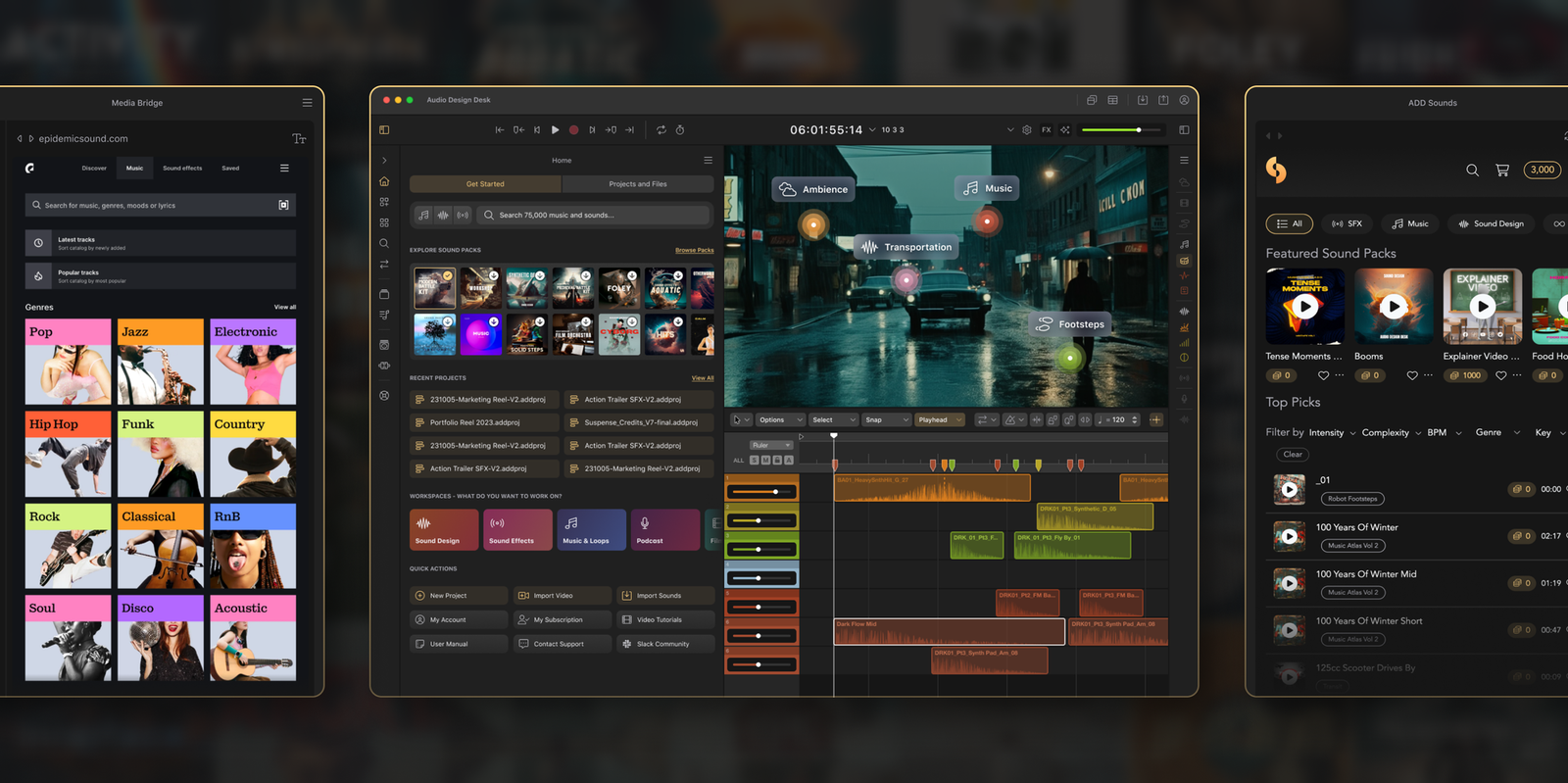Click the Ambience tag on video preview

click(x=812, y=189)
